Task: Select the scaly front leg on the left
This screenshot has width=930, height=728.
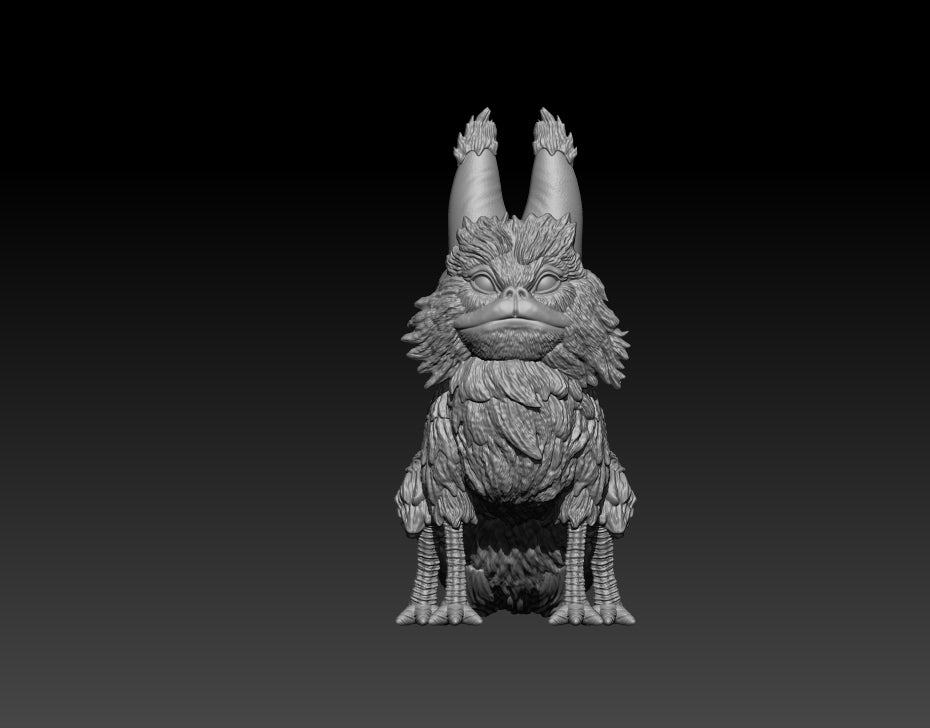Action: [x=456, y=560]
